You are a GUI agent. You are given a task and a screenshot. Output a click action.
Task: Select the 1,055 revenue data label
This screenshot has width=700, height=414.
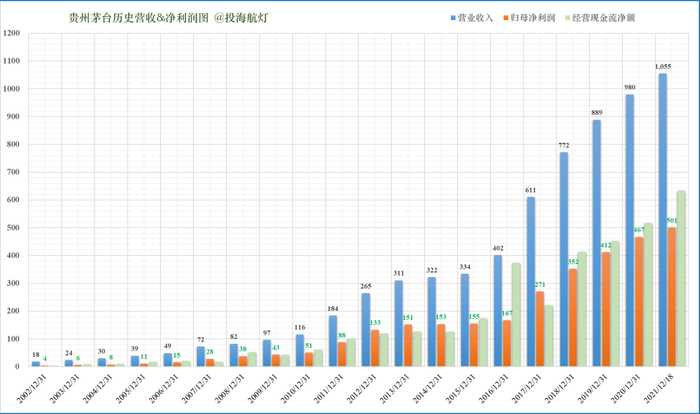pyautogui.click(x=663, y=67)
